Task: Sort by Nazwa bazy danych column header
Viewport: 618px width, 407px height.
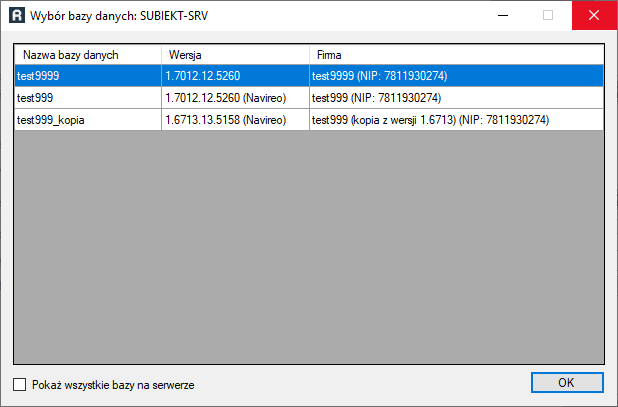Action: coord(88,55)
